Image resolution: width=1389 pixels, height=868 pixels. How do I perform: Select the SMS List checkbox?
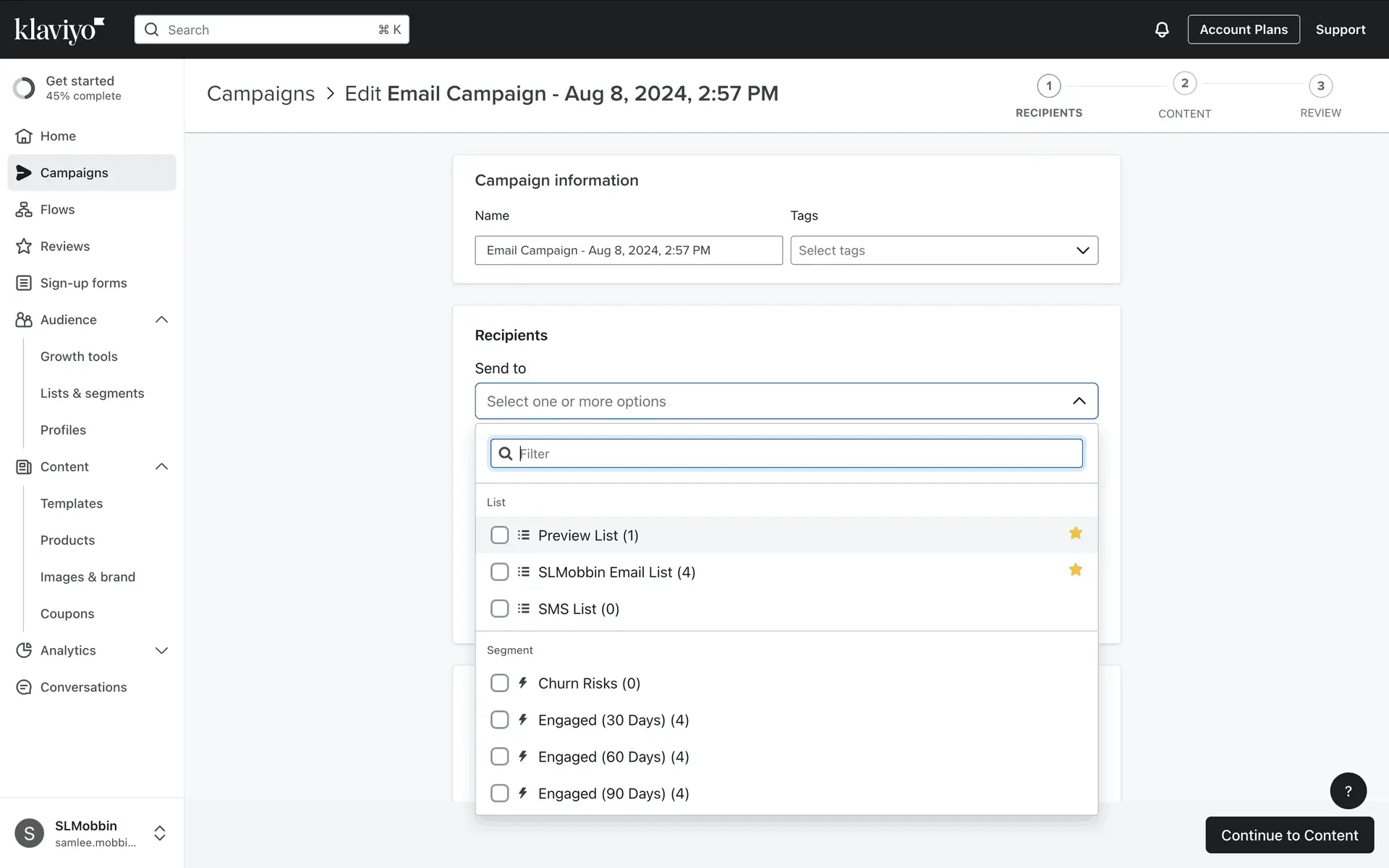click(x=499, y=609)
